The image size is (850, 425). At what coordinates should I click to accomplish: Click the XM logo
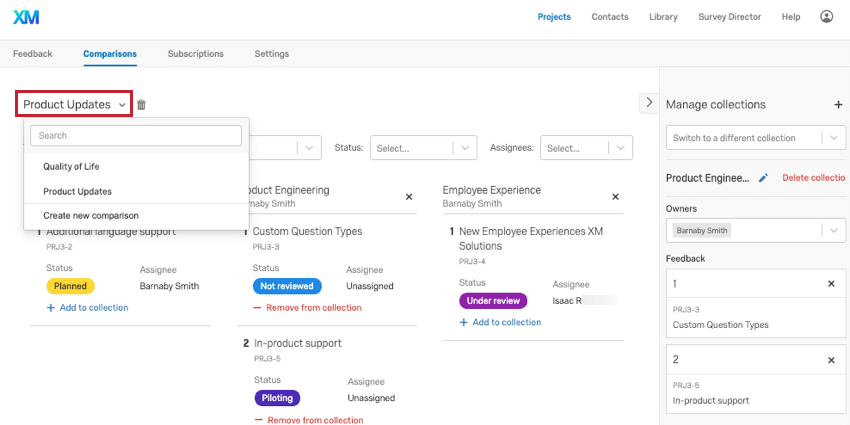27,17
